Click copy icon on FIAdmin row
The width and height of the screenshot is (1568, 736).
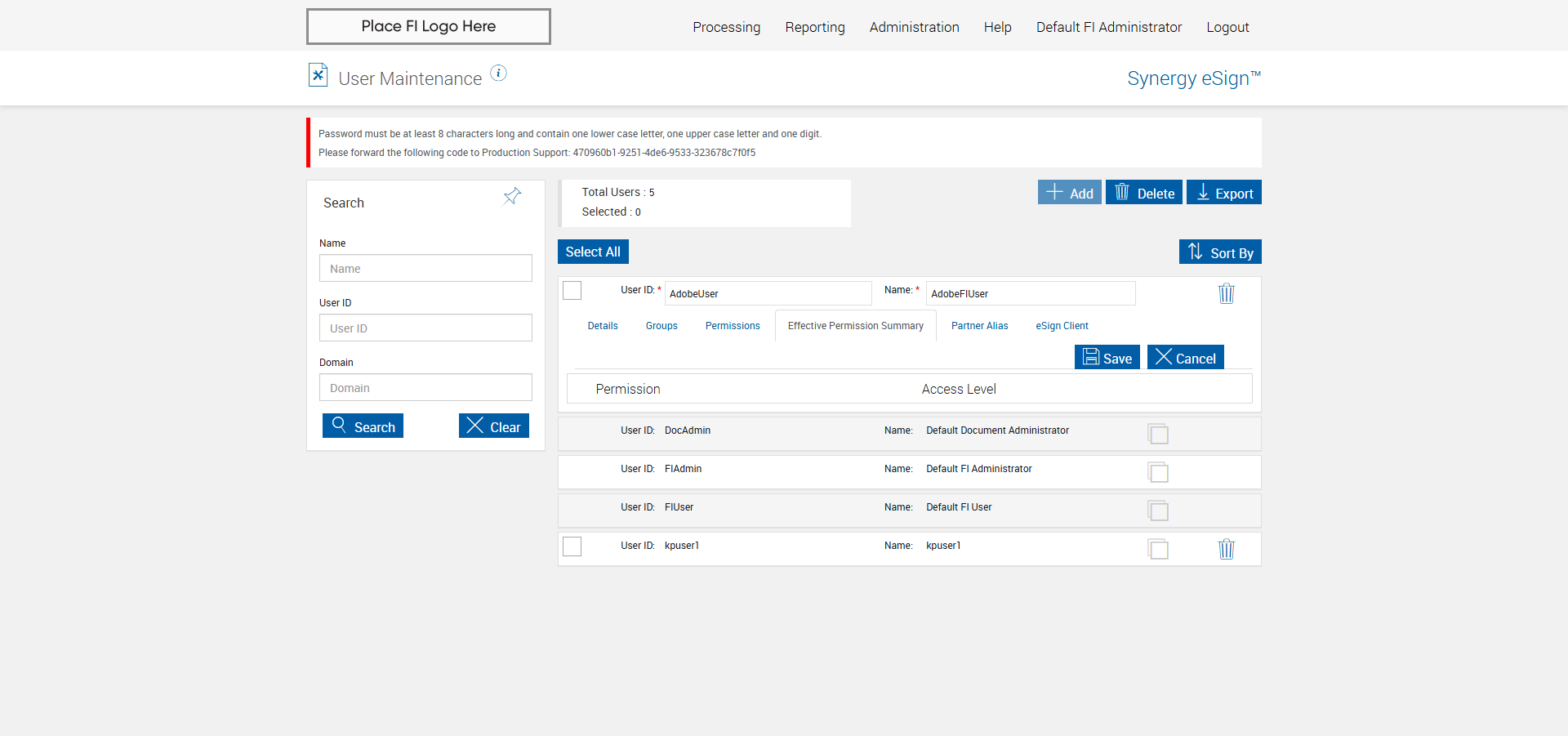[1158, 472]
